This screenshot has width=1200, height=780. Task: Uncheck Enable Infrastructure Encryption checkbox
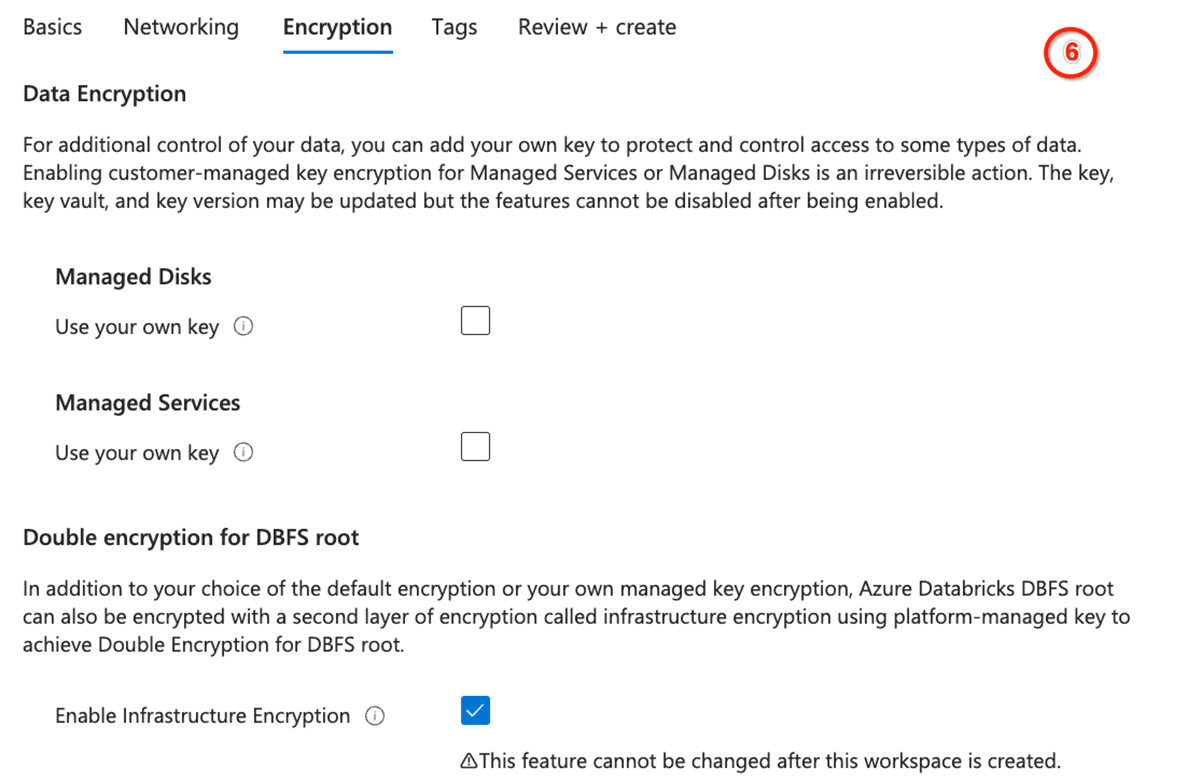475,711
